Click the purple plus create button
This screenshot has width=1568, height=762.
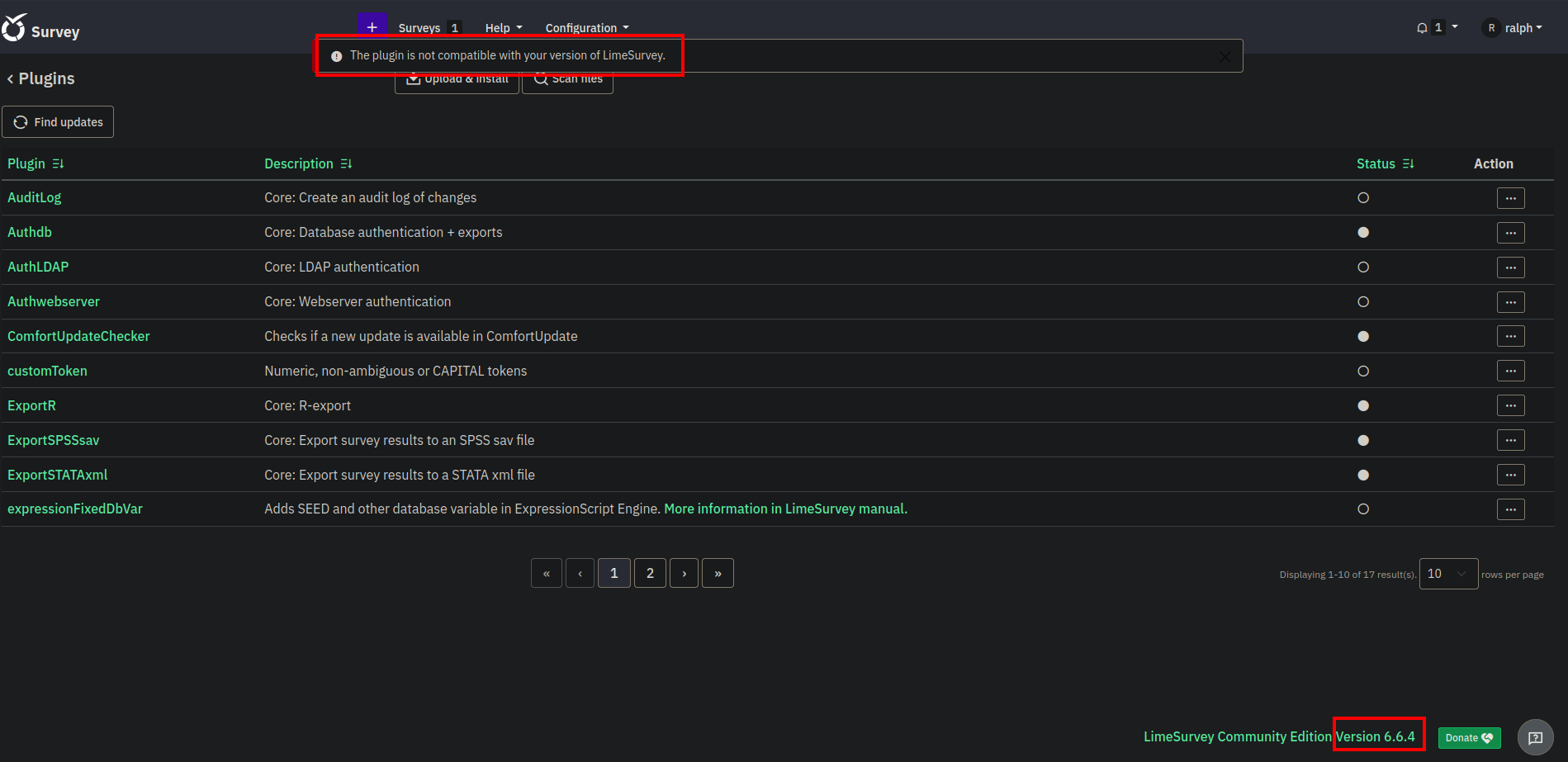[372, 26]
